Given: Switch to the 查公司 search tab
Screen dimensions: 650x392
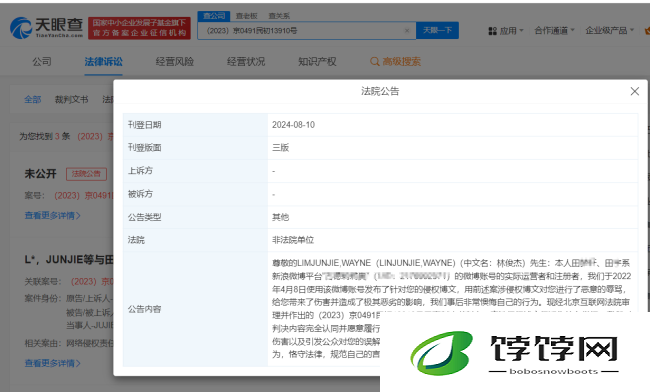Looking at the screenshot, I should pyautogui.click(x=213, y=16).
